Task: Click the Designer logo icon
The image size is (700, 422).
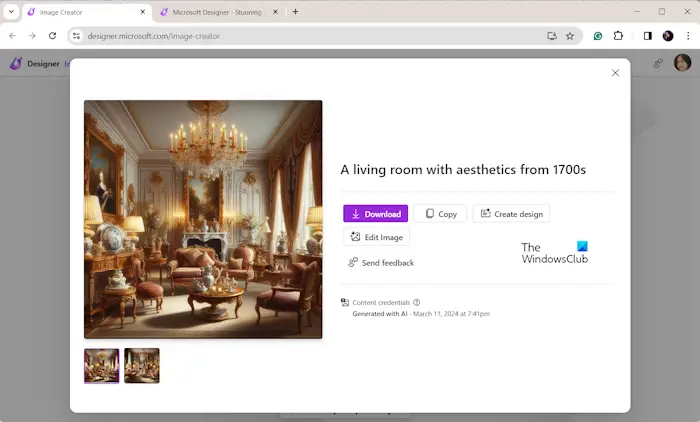Action: click(16, 63)
